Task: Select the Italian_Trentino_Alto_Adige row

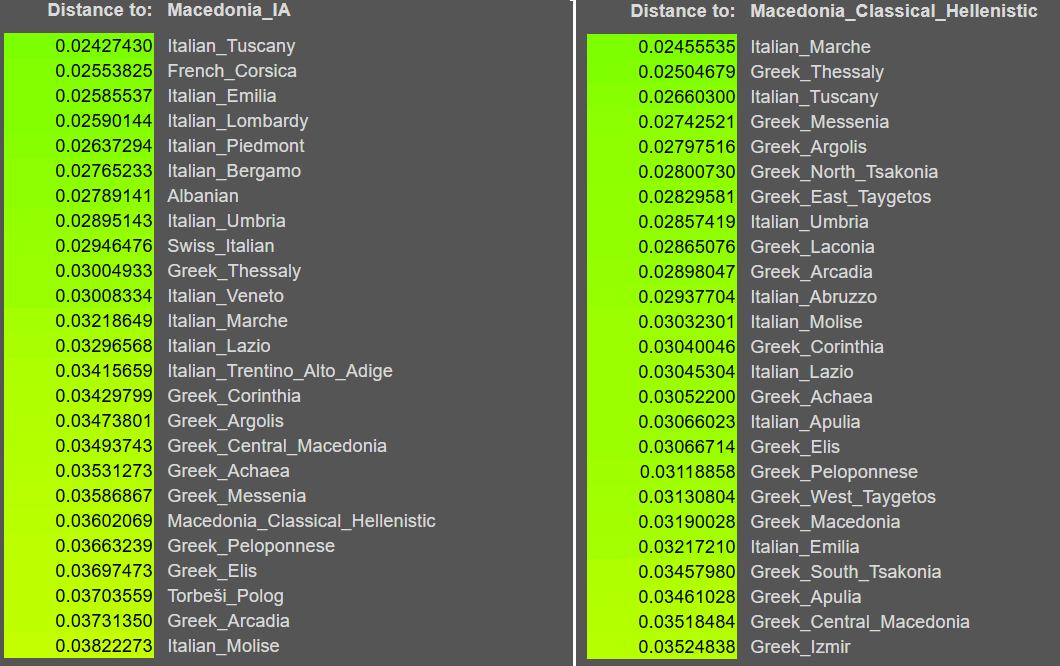Action: point(280,371)
